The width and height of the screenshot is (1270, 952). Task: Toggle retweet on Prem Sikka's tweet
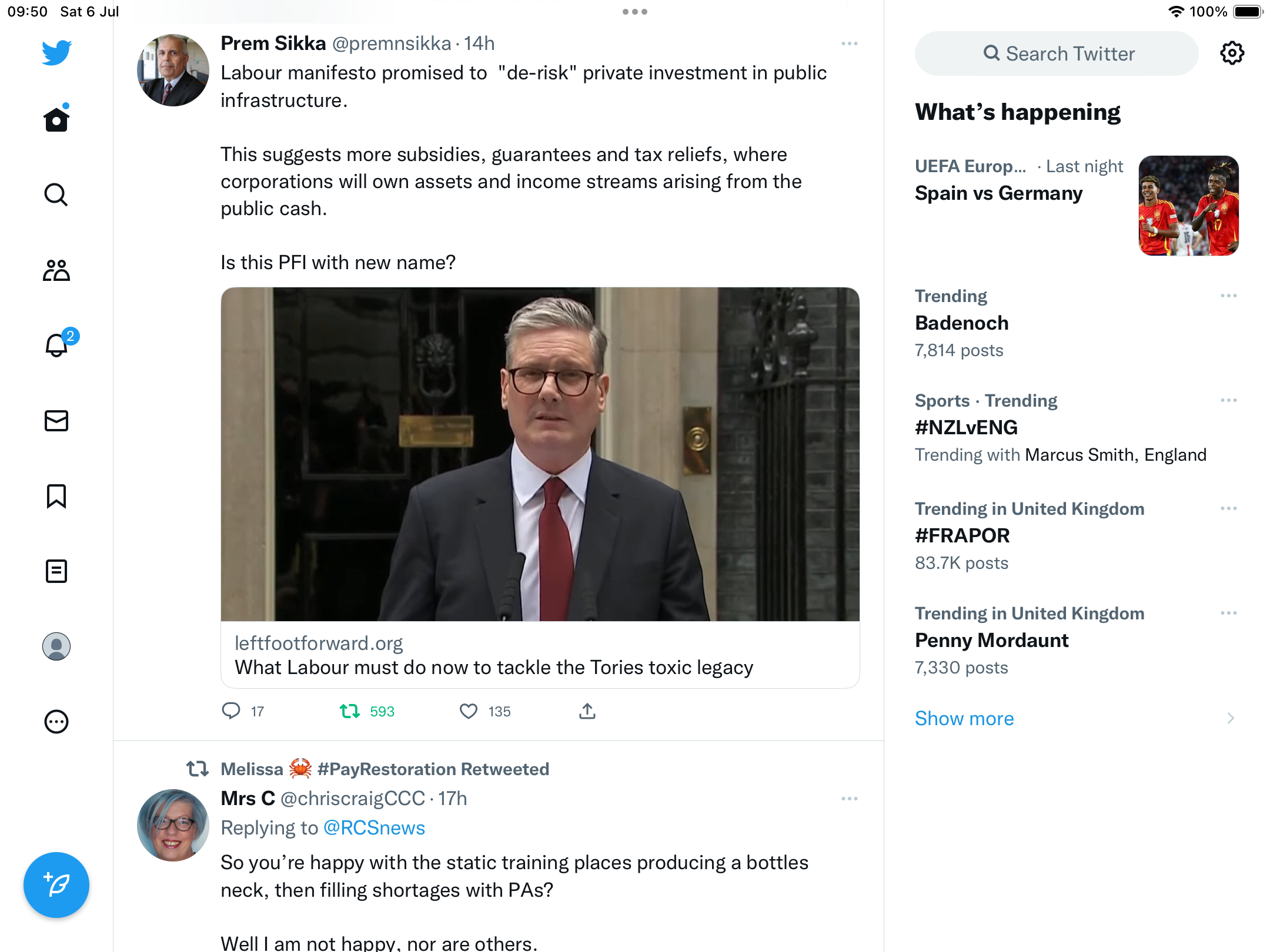350,712
